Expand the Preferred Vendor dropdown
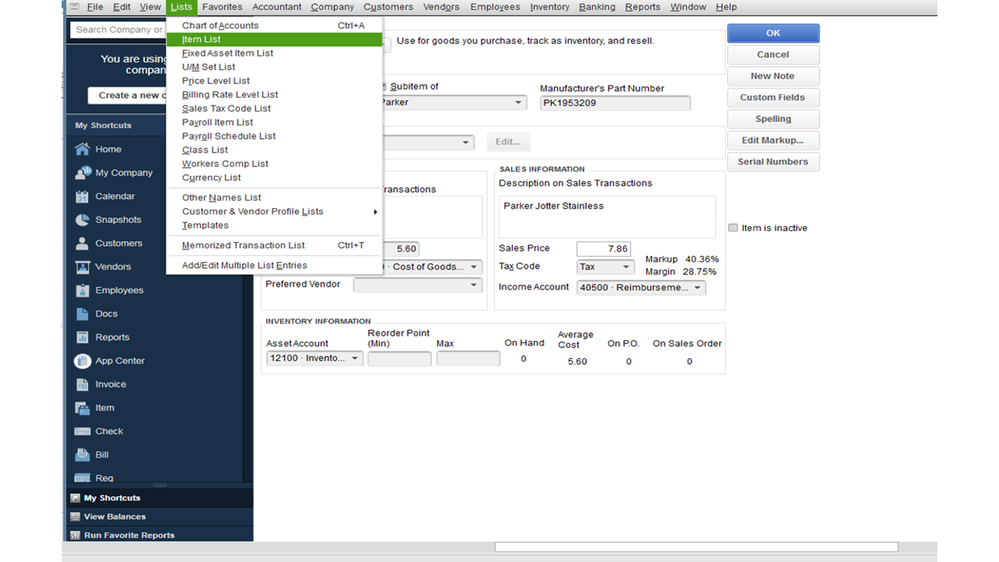The width and height of the screenshot is (999, 562). pos(473,285)
